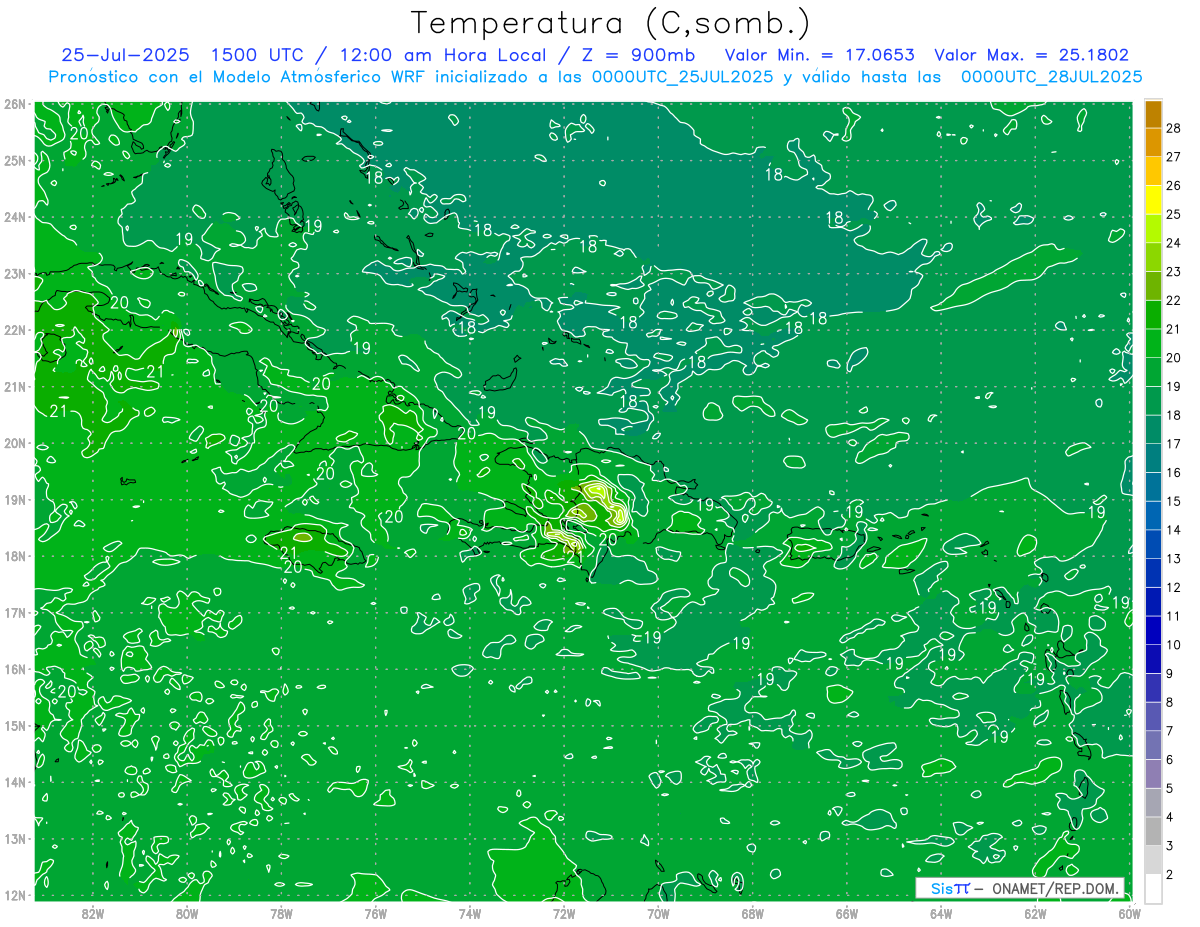
Task: Click the white swatch at the color scale bottom
Action: 1153,888
